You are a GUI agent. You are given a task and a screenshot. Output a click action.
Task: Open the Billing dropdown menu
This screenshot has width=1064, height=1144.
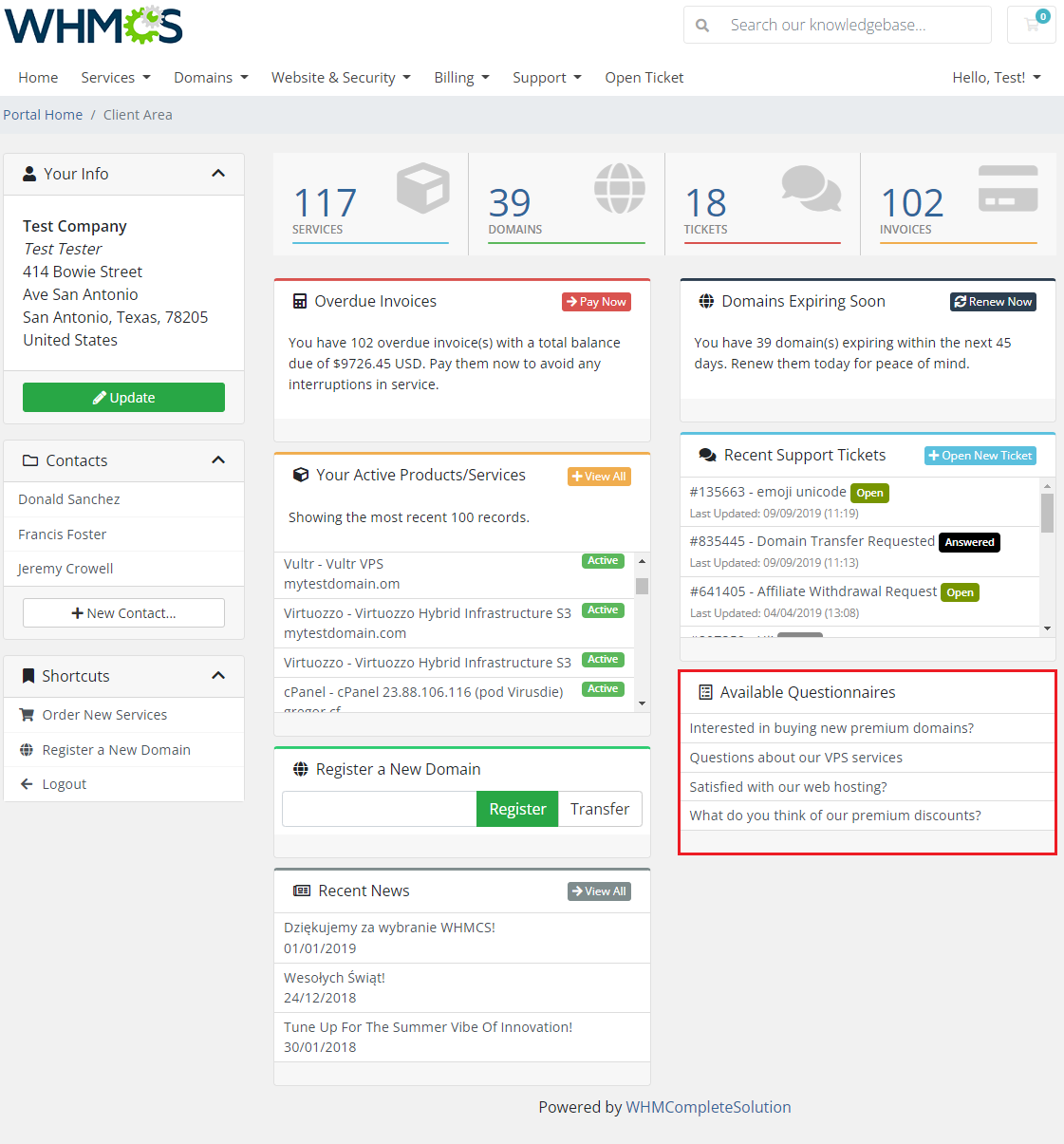pos(461,78)
